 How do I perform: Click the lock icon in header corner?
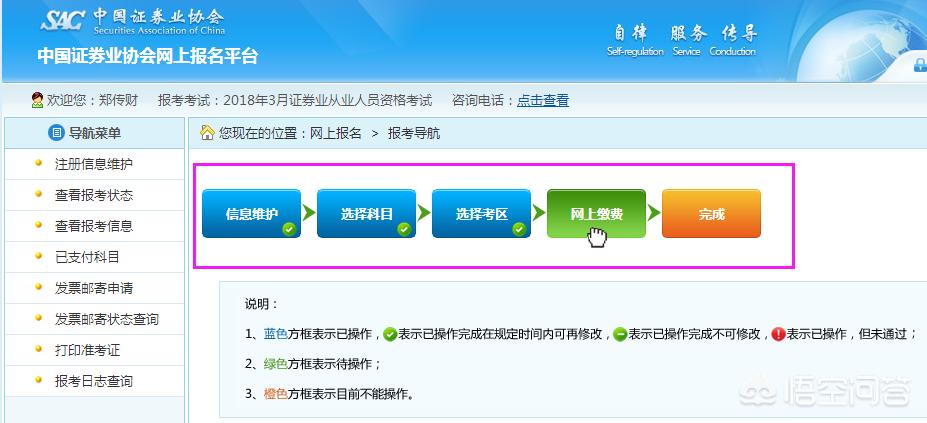(x=920, y=64)
